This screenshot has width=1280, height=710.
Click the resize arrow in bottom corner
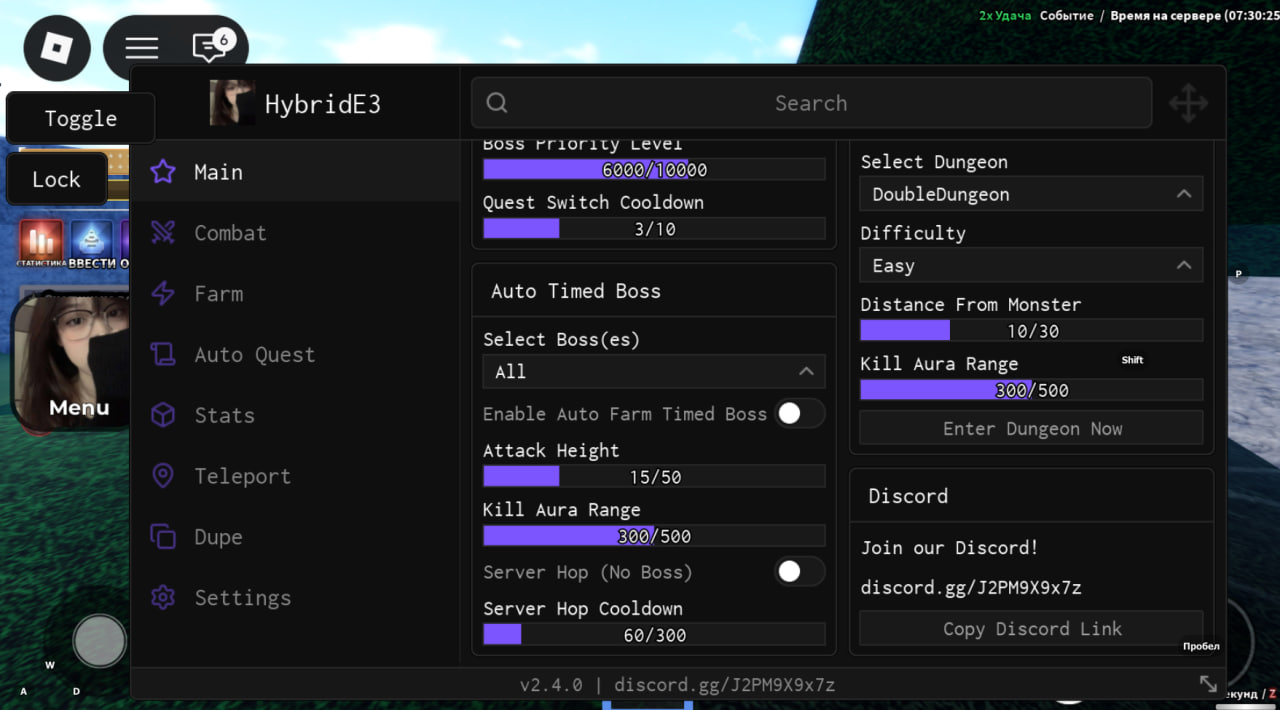1208,683
